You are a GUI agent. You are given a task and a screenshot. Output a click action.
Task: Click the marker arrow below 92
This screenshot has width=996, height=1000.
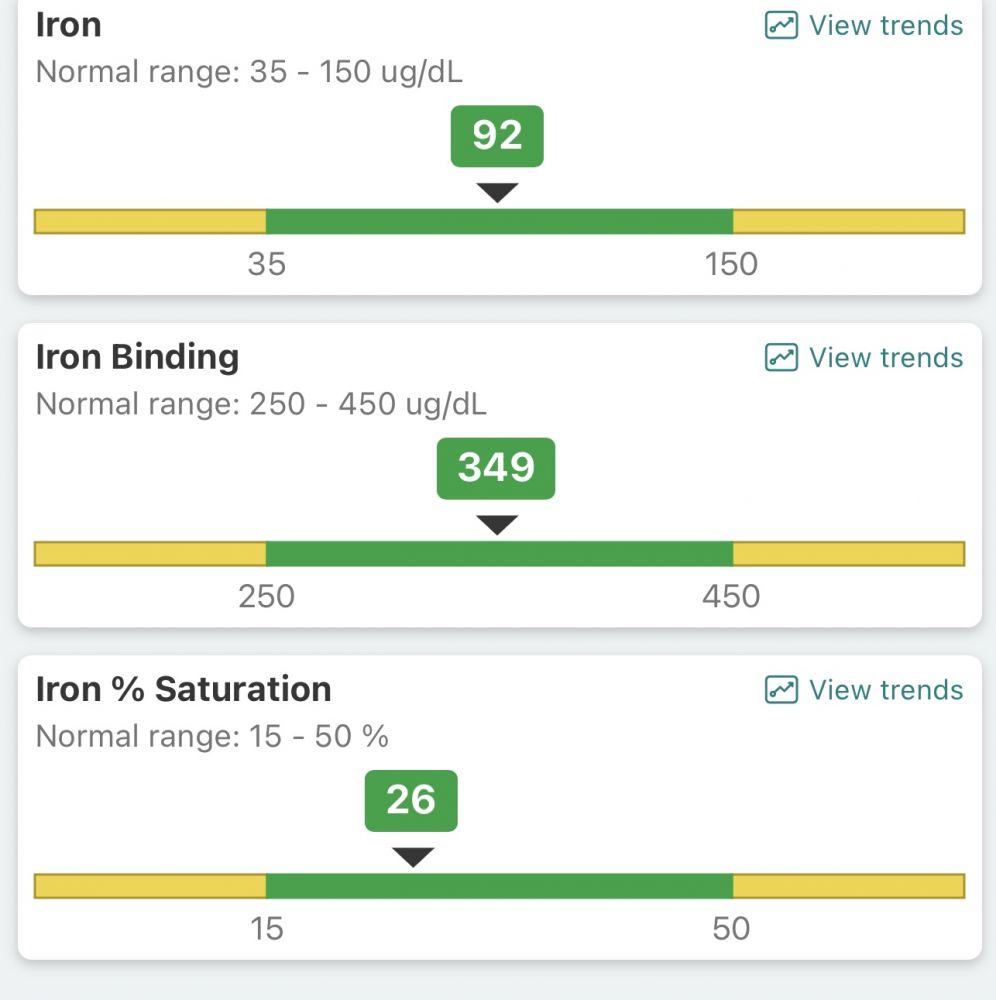(x=497, y=192)
